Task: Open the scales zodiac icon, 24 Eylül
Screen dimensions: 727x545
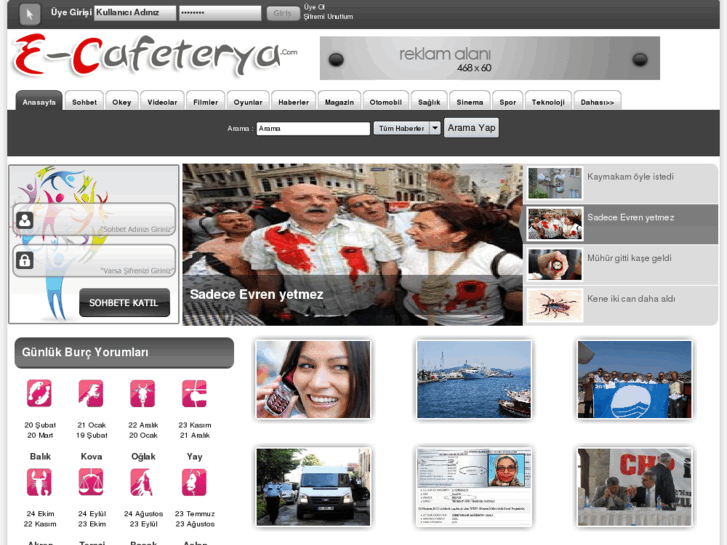Action: coord(91,482)
